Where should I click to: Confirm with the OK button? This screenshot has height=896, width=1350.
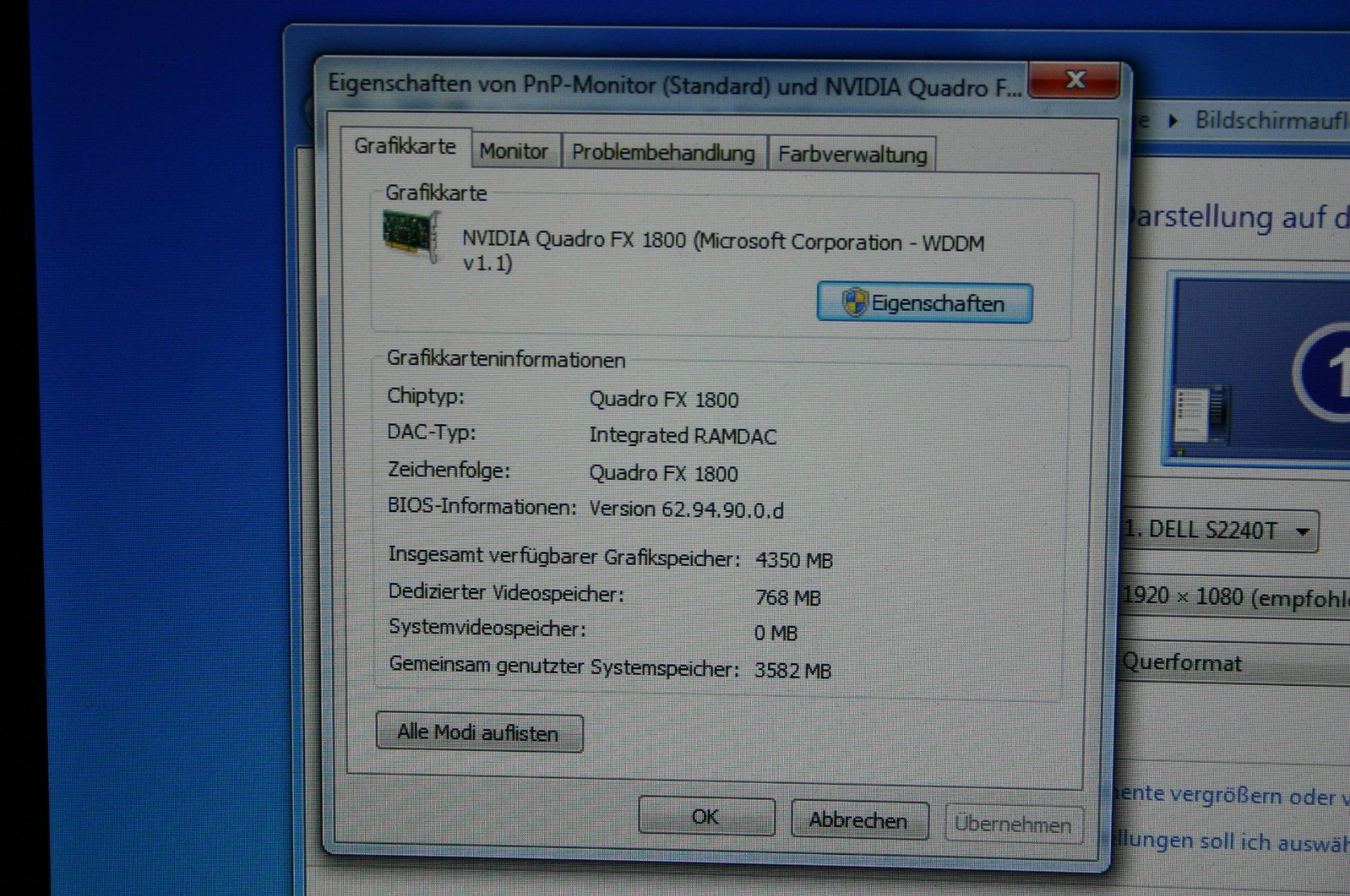pos(706,816)
